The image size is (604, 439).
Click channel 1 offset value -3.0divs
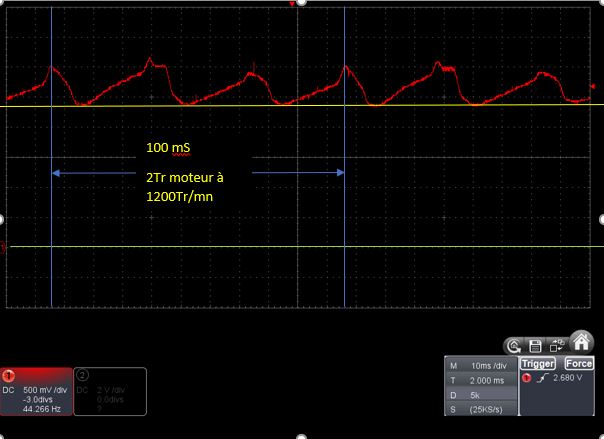38,400
